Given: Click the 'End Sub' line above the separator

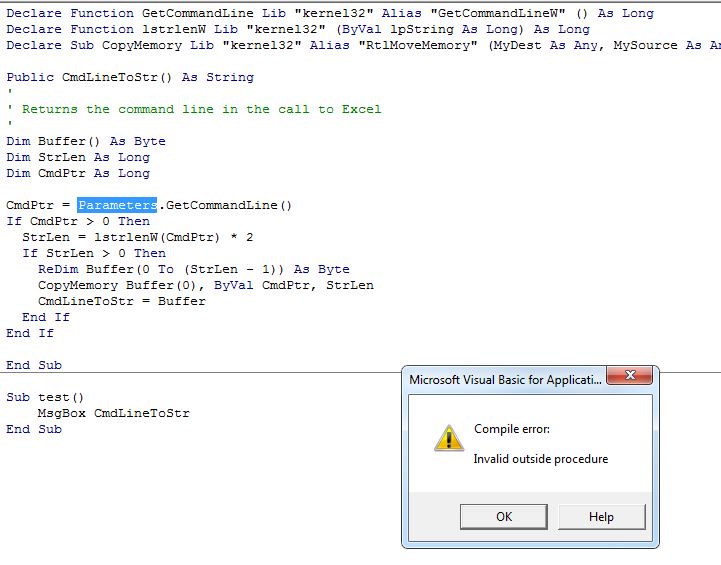Looking at the screenshot, I should [34, 365].
